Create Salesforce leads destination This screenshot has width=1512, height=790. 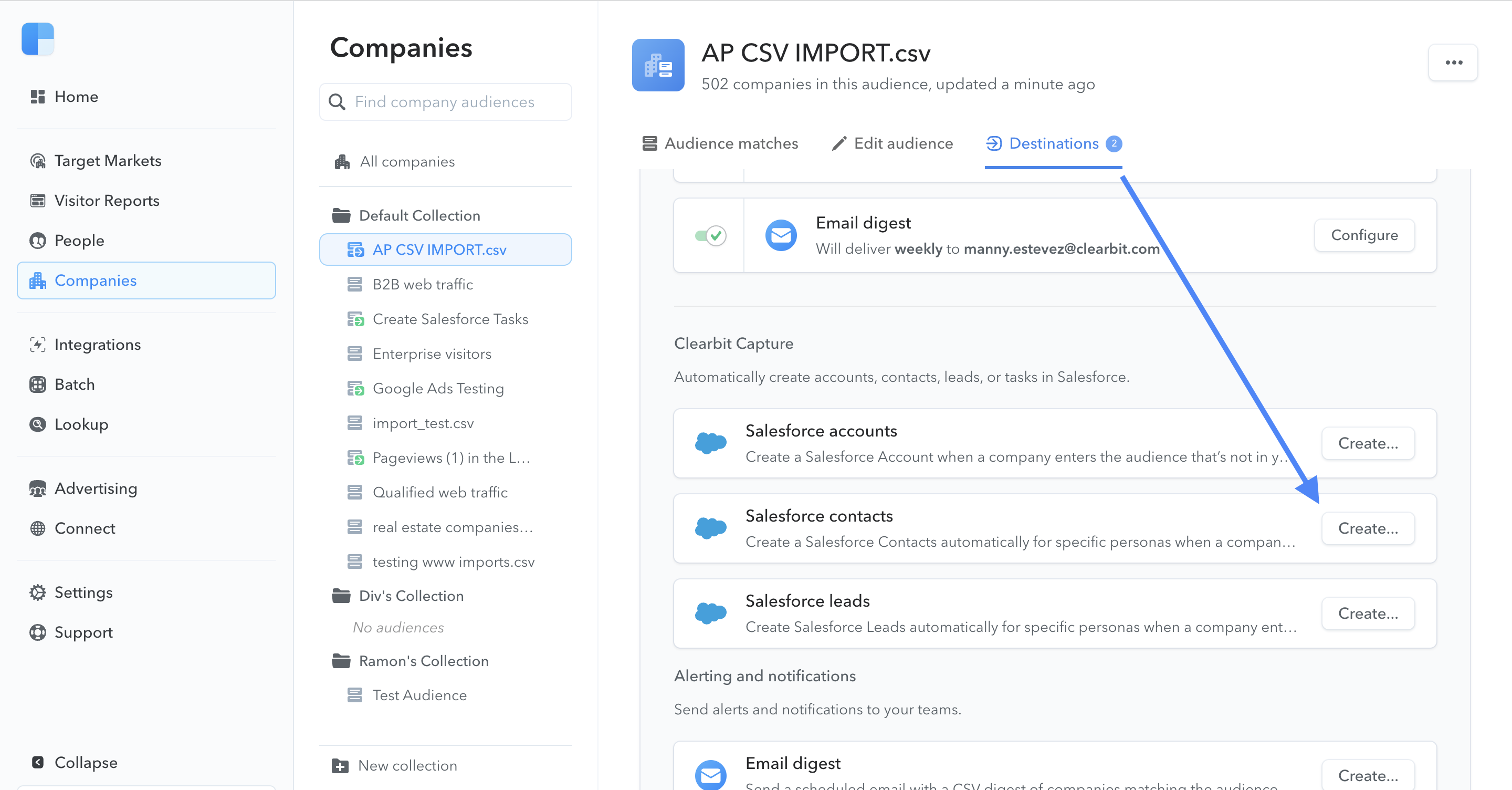tap(1368, 613)
